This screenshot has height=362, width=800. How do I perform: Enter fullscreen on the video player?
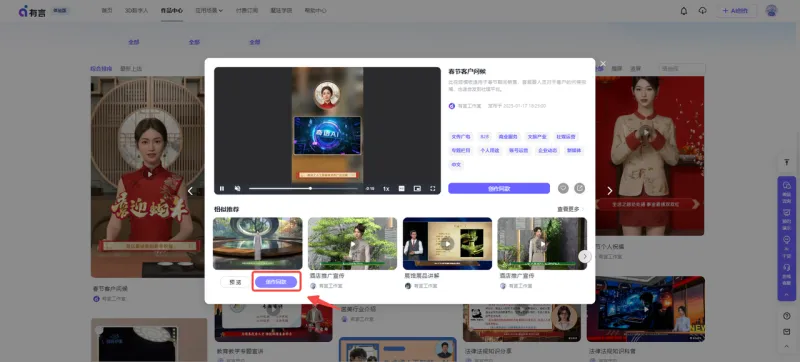coord(433,189)
